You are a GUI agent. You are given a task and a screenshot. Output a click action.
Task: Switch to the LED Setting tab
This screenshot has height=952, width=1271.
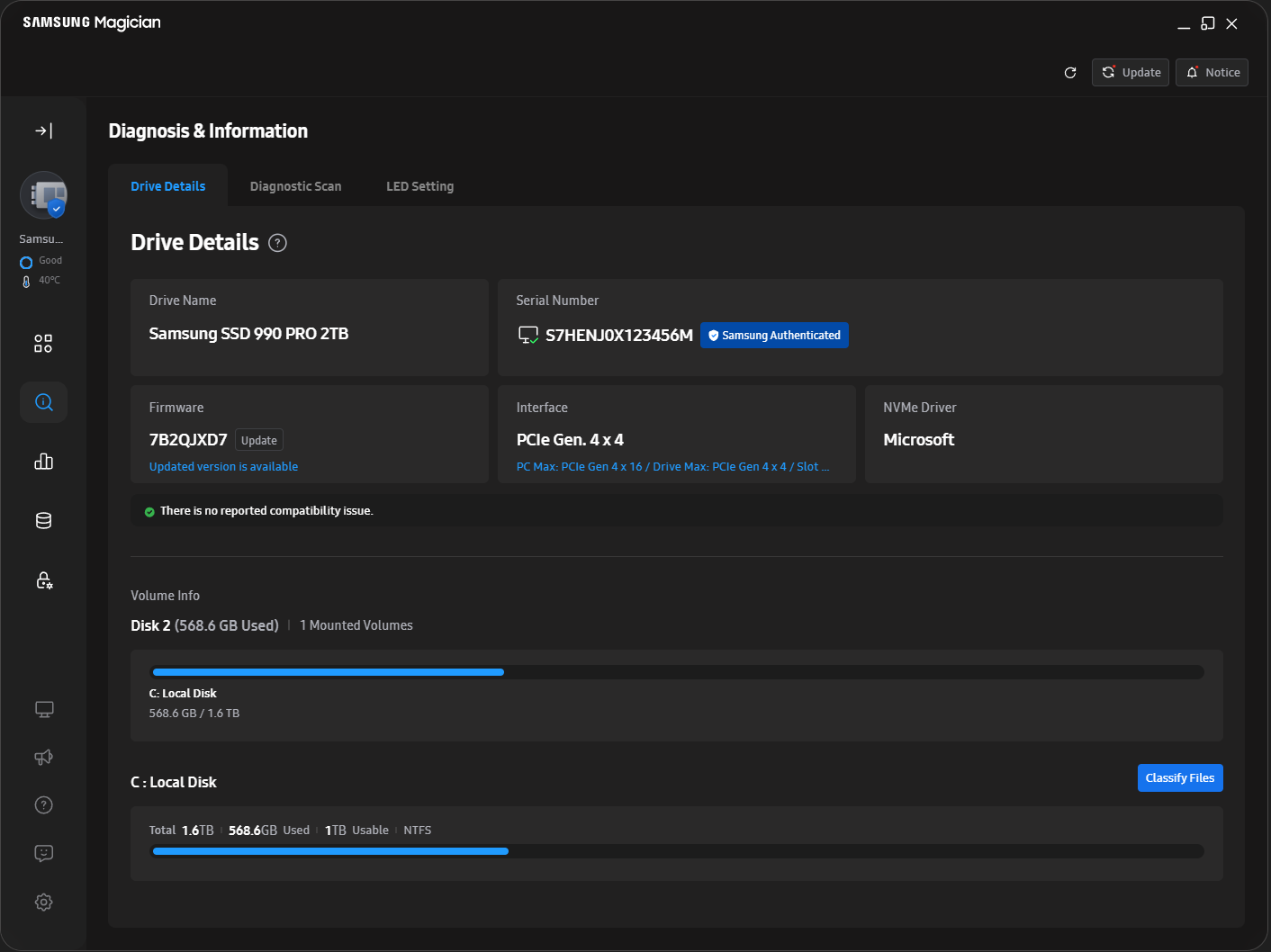(419, 186)
